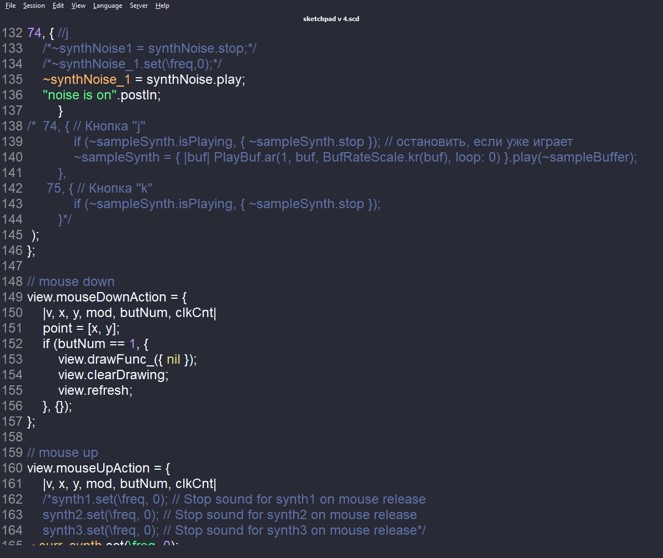Open the File menu

pyautogui.click(x=10, y=5)
